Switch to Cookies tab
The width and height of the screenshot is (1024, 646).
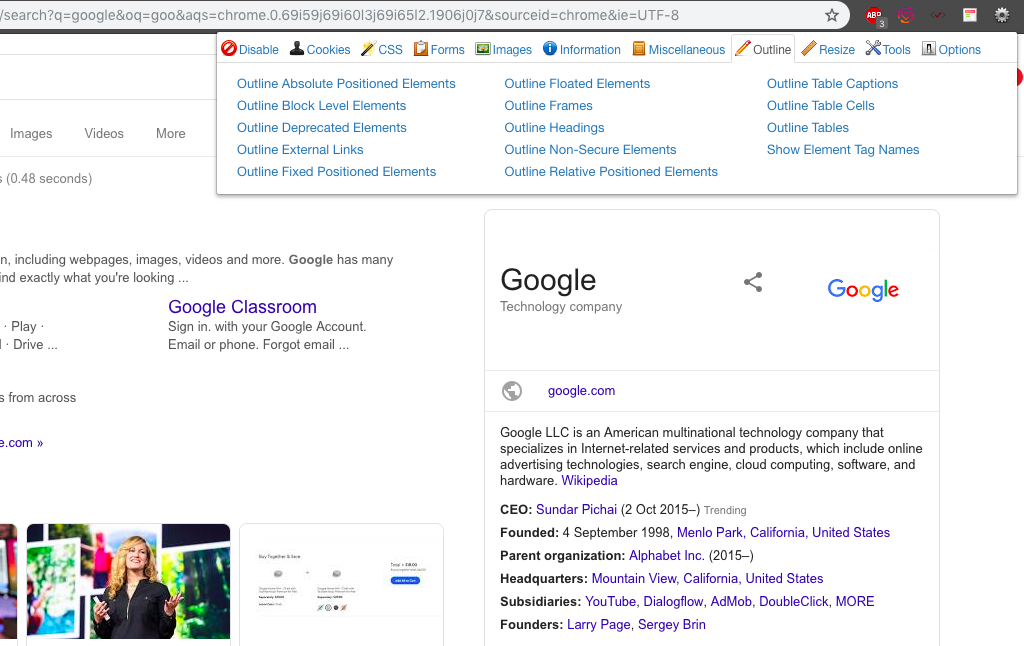point(320,49)
